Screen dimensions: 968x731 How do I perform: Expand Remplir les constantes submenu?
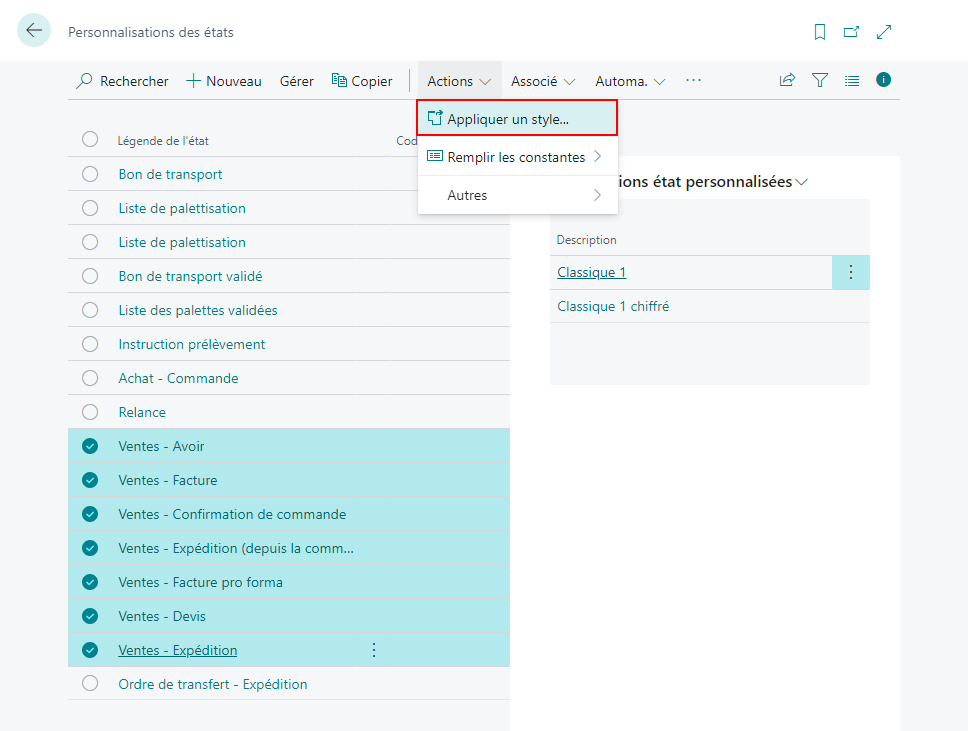click(517, 157)
